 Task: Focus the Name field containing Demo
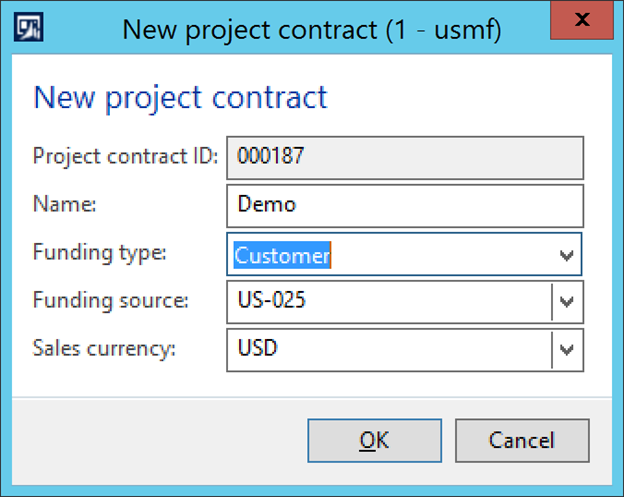[405, 205]
